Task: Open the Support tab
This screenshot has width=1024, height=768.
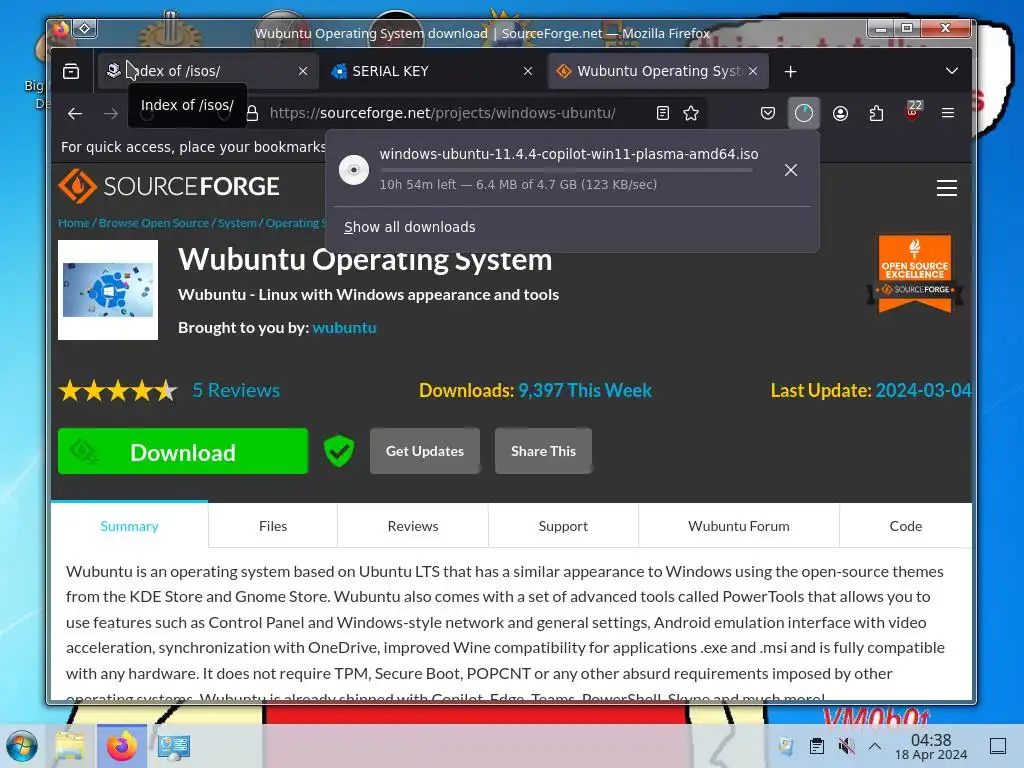Action: click(563, 526)
